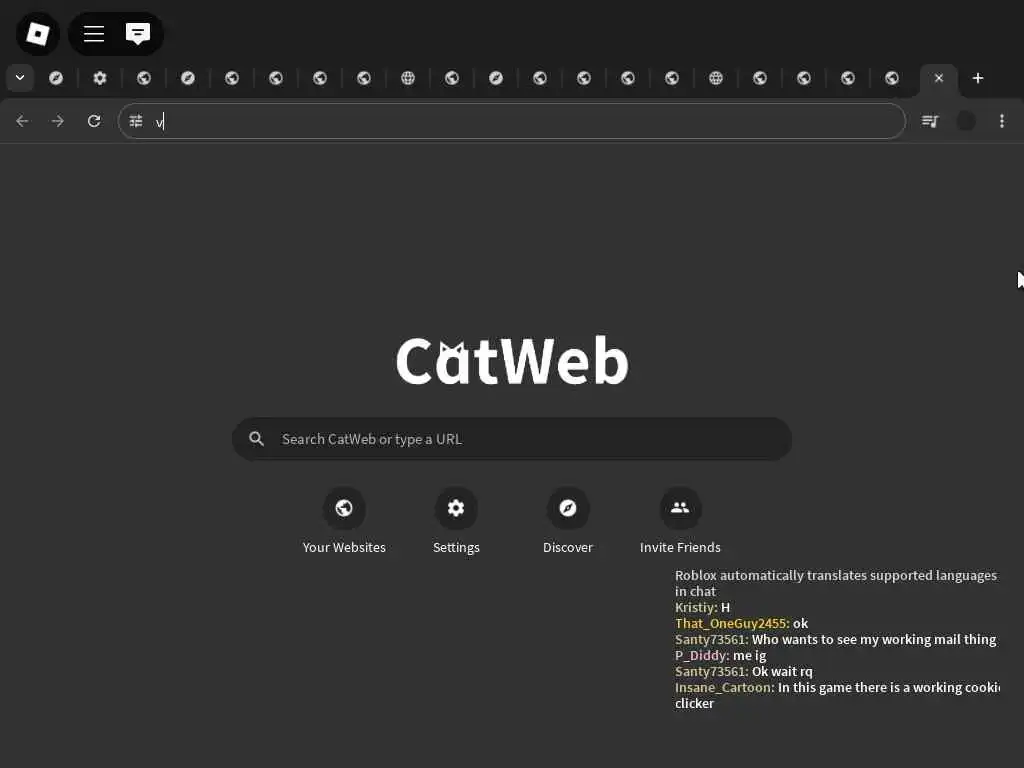Switch to compass tab left of gear tab

click(56, 78)
